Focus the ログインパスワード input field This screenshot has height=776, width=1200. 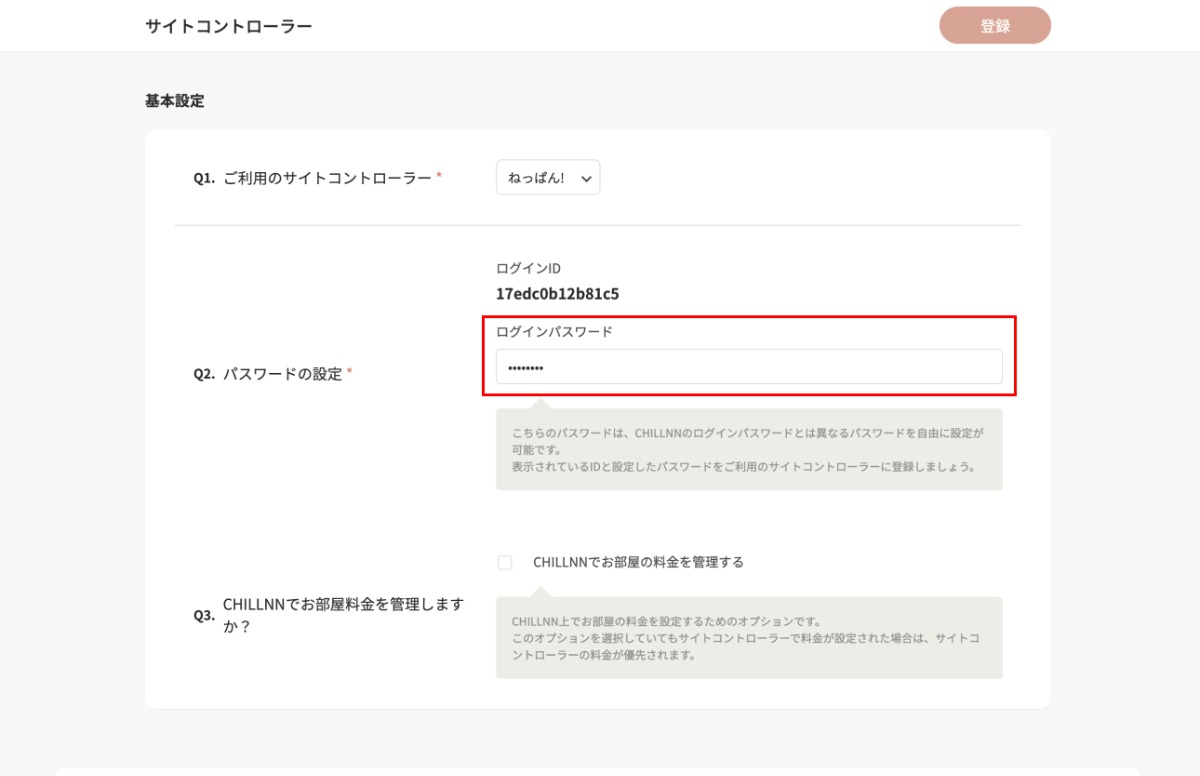coord(748,367)
